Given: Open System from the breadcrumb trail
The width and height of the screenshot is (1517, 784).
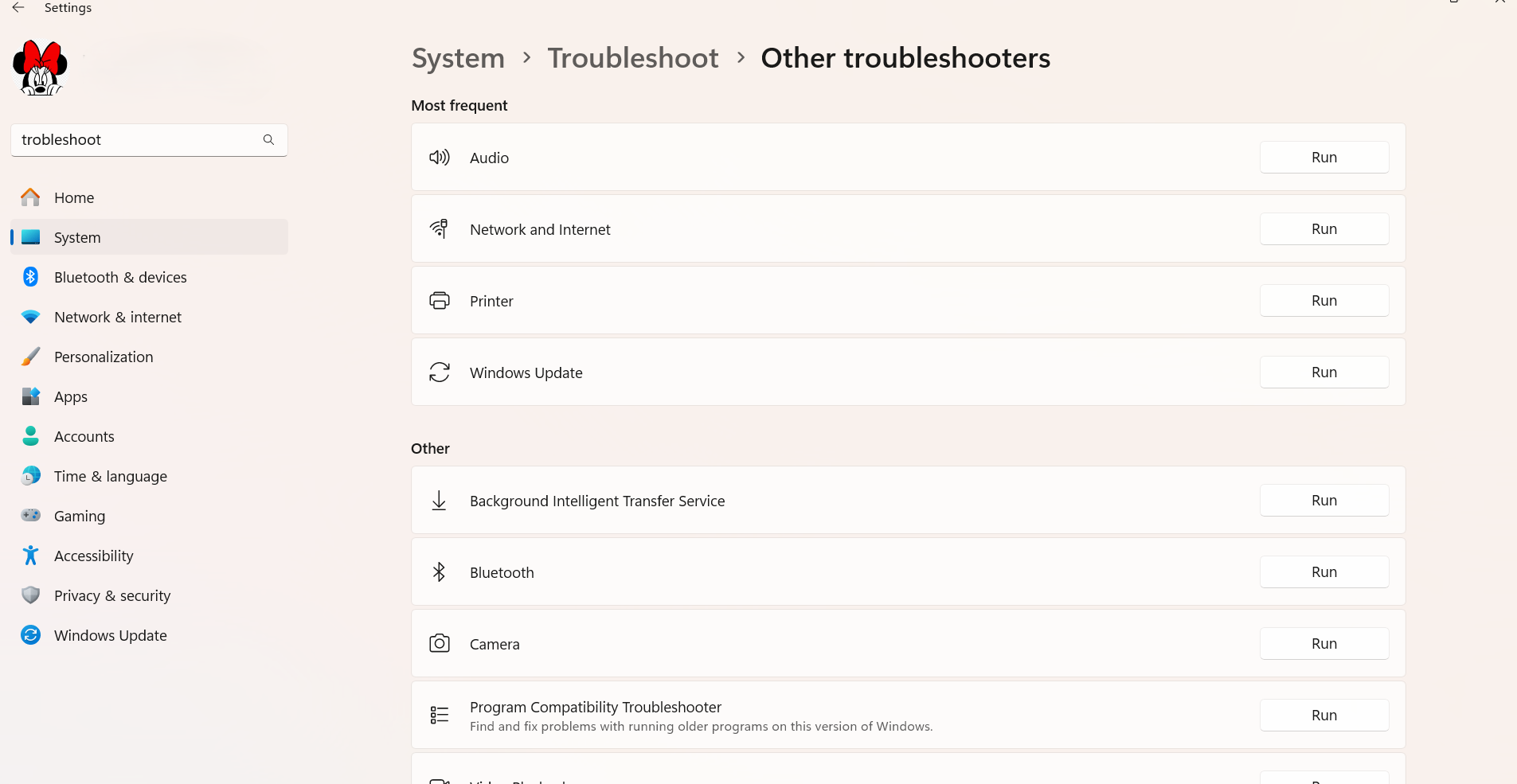Looking at the screenshot, I should [458, 57].
